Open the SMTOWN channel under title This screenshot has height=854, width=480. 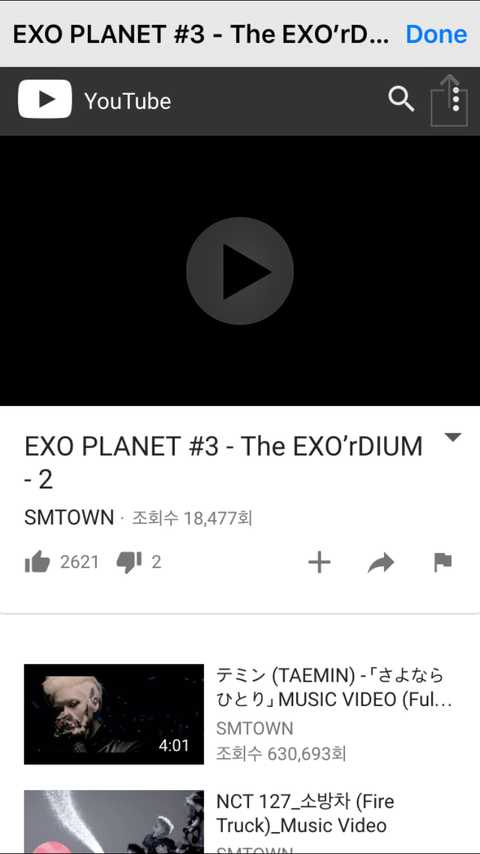[x=69, y=517]
